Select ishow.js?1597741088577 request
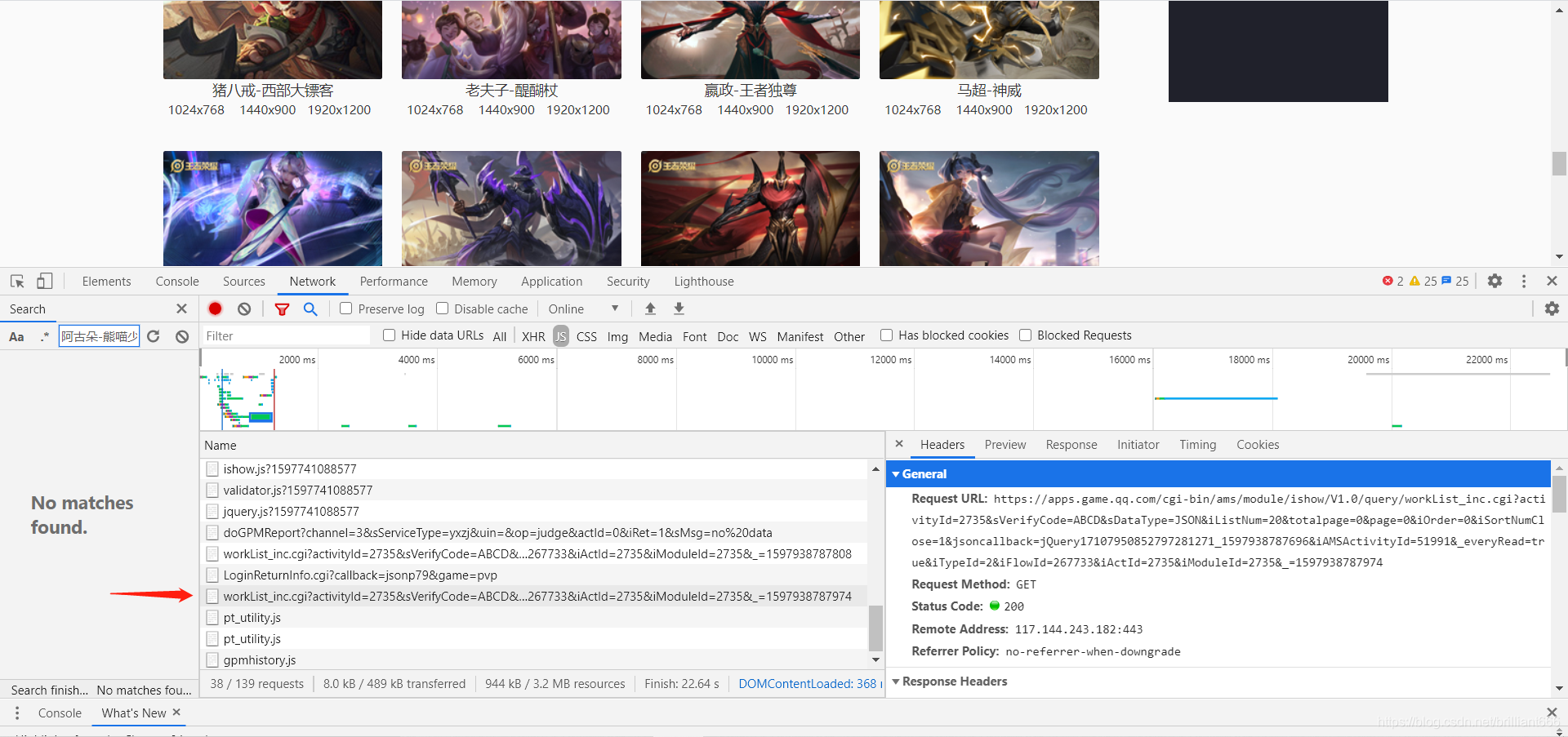1568x737 pixels. (534, 468)
